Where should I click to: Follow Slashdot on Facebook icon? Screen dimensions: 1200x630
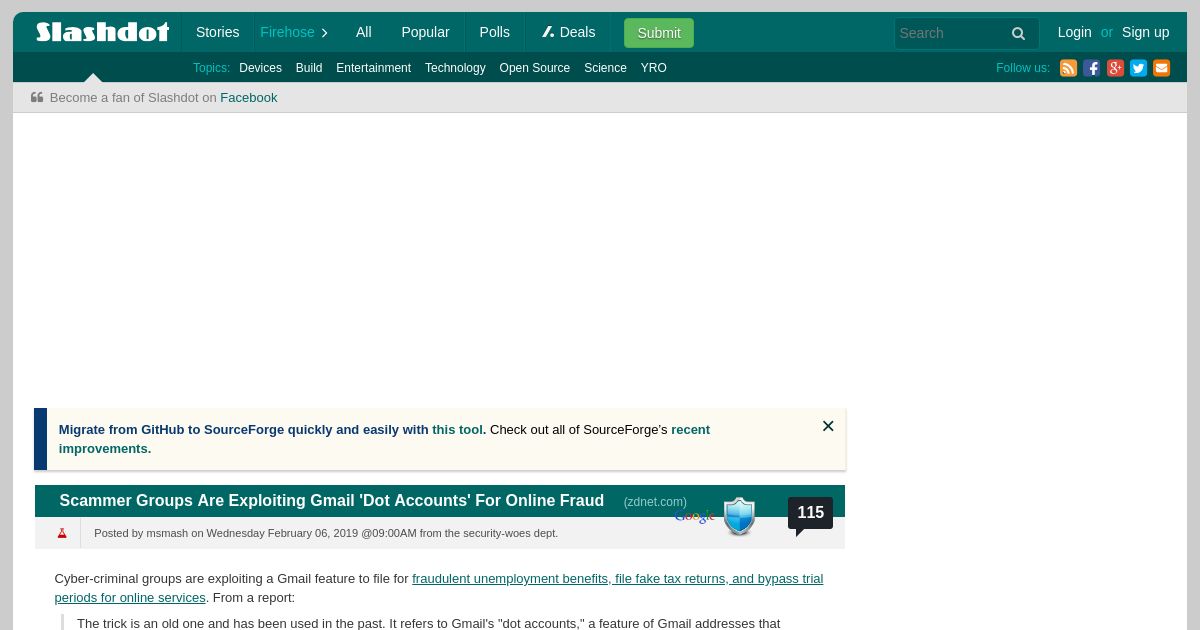pyautogui.click(x=1091, y=68)
